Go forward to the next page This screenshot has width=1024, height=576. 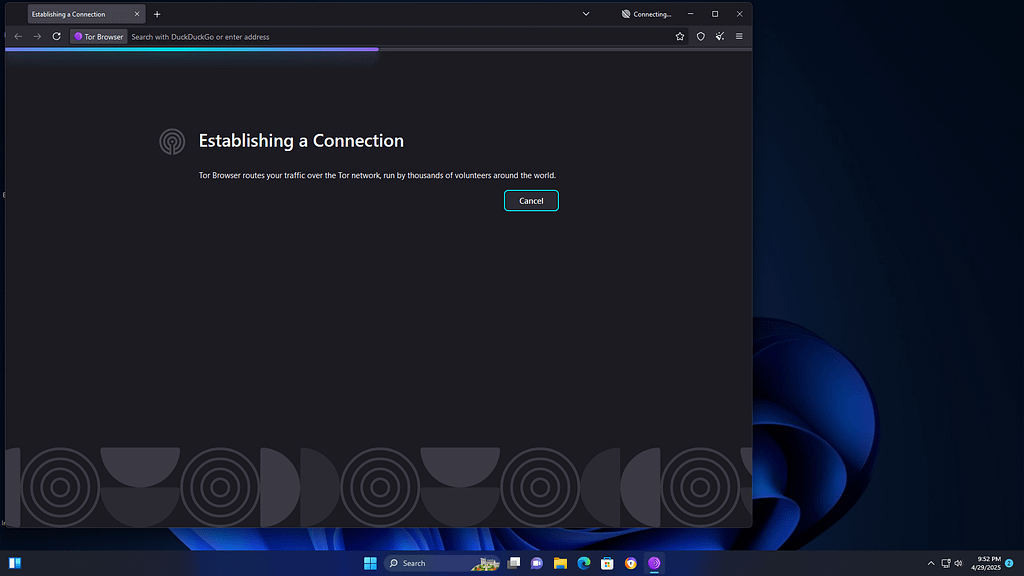click(x=37, y=37)
